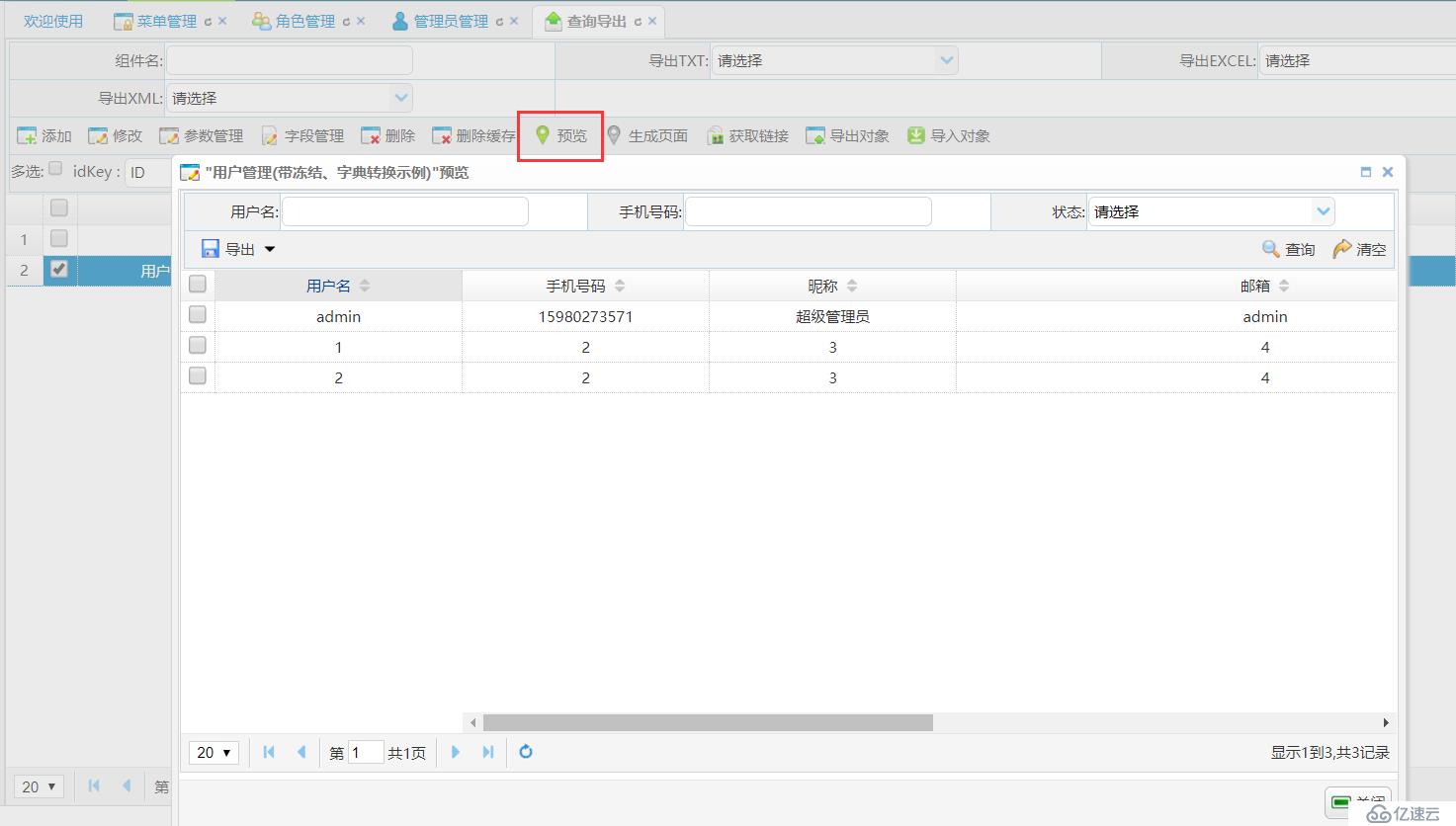
Task: Switch to the 欢迎使用 tab
Action: coord(53,21)
